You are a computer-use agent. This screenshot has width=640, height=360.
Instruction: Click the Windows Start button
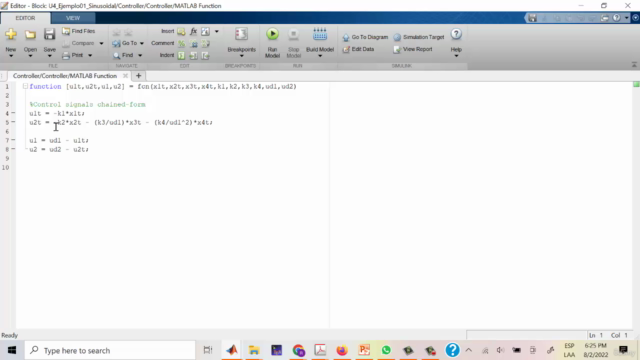pyautogui.click(x=12, y=350)
